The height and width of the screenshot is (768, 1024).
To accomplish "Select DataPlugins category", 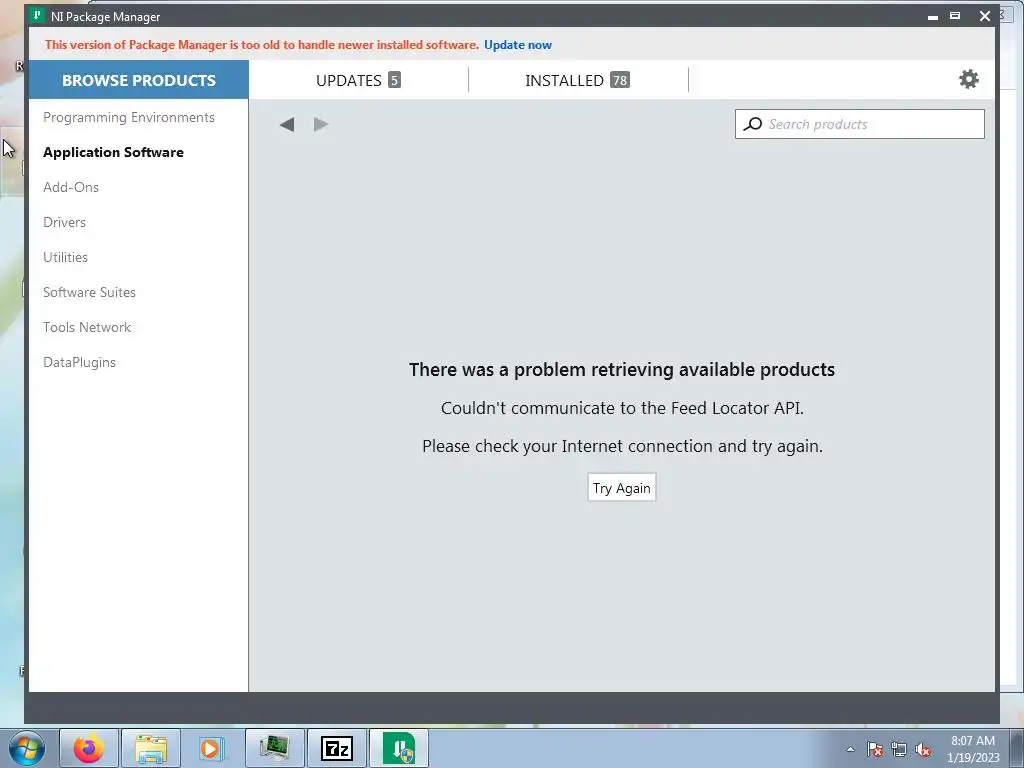I will coord(79,362).
